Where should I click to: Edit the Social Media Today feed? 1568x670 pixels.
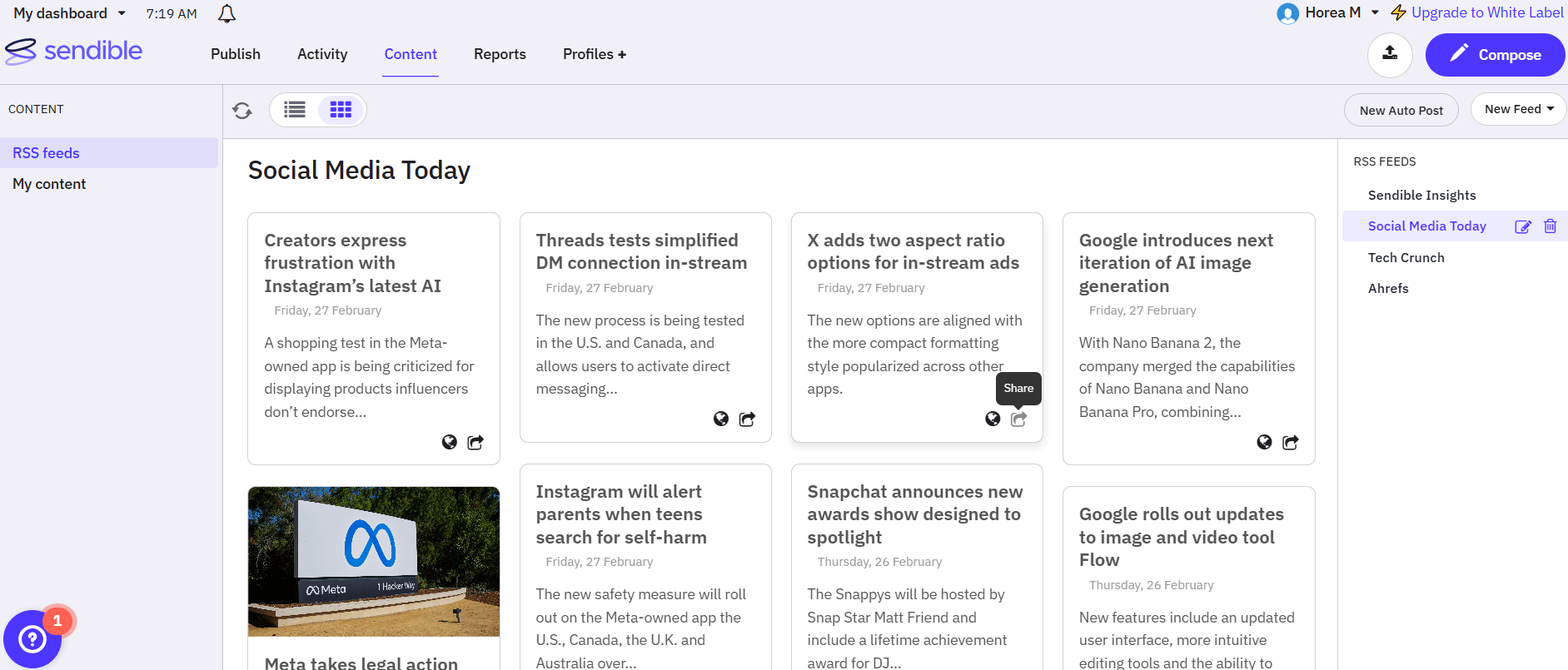click(1523, 226)
